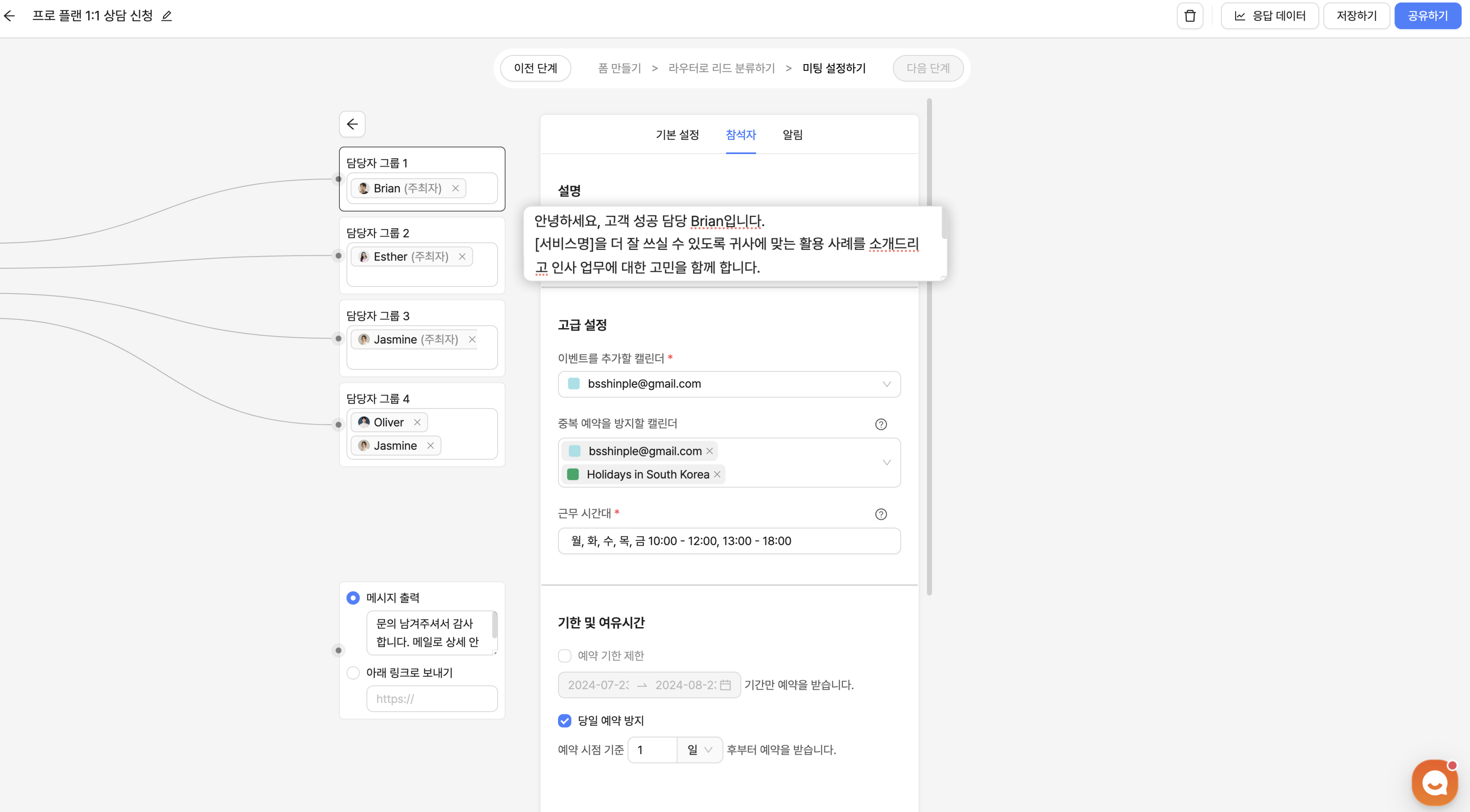This screenshot has width=1470, height=812.
Task: Remove Brian from 담당자 그룹 1
Action: point(455,188)
